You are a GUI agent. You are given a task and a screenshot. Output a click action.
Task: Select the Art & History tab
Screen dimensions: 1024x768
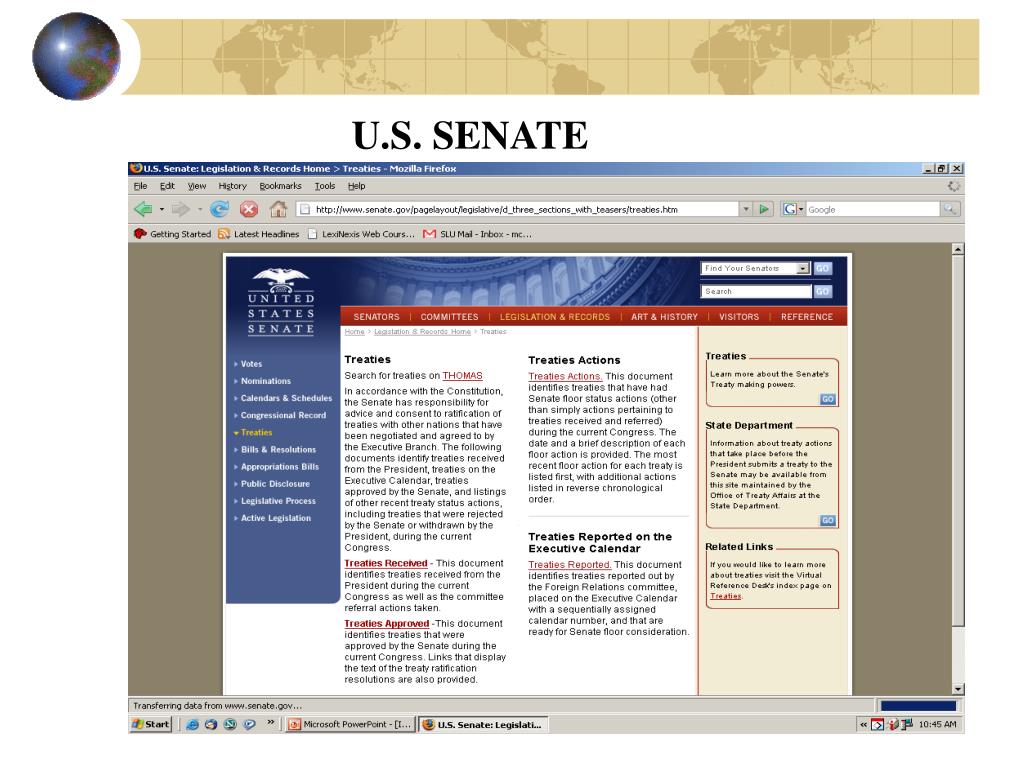[664, 317]
